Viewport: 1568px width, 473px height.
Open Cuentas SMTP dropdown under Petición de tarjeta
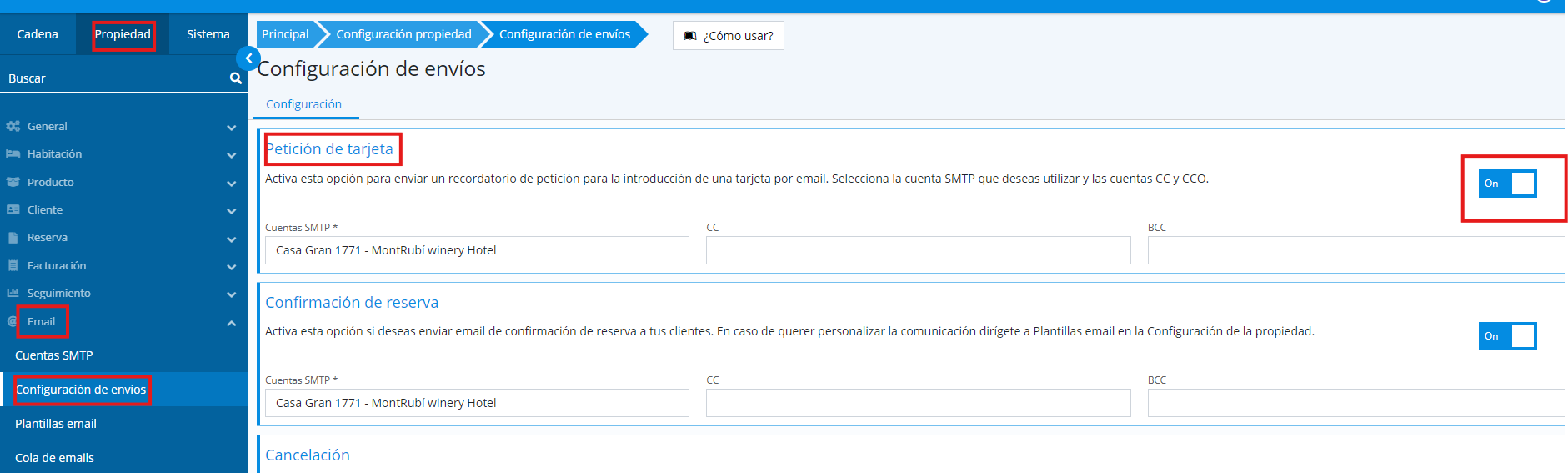pyautogui.click(x=476, y=250)
